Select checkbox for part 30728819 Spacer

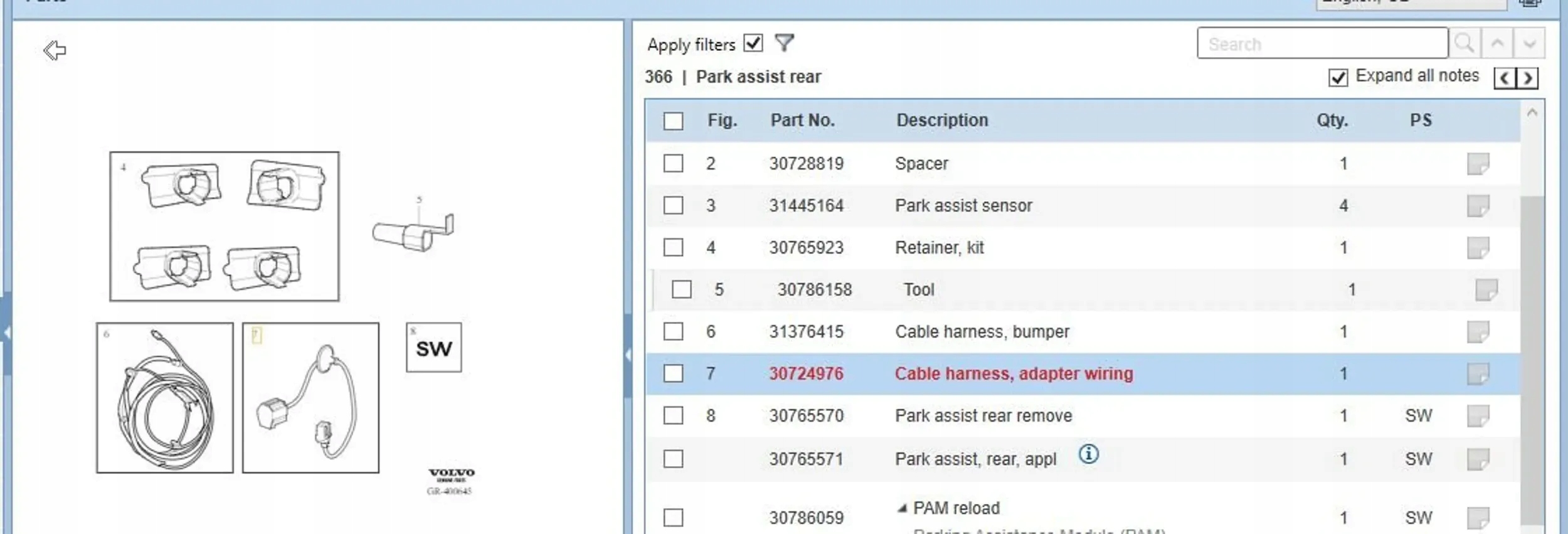click(x=673, y=164)
